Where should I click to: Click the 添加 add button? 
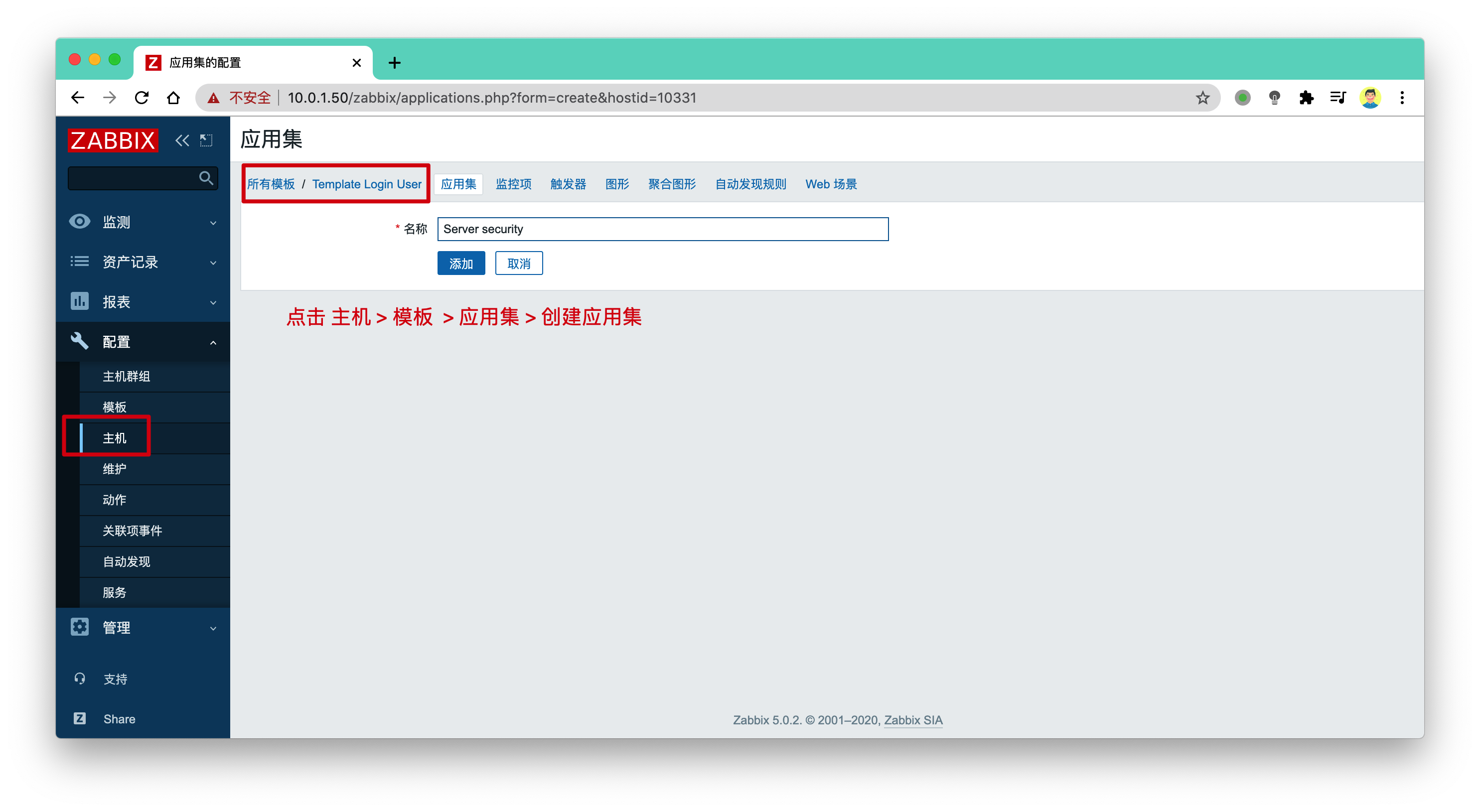(461, 264)
